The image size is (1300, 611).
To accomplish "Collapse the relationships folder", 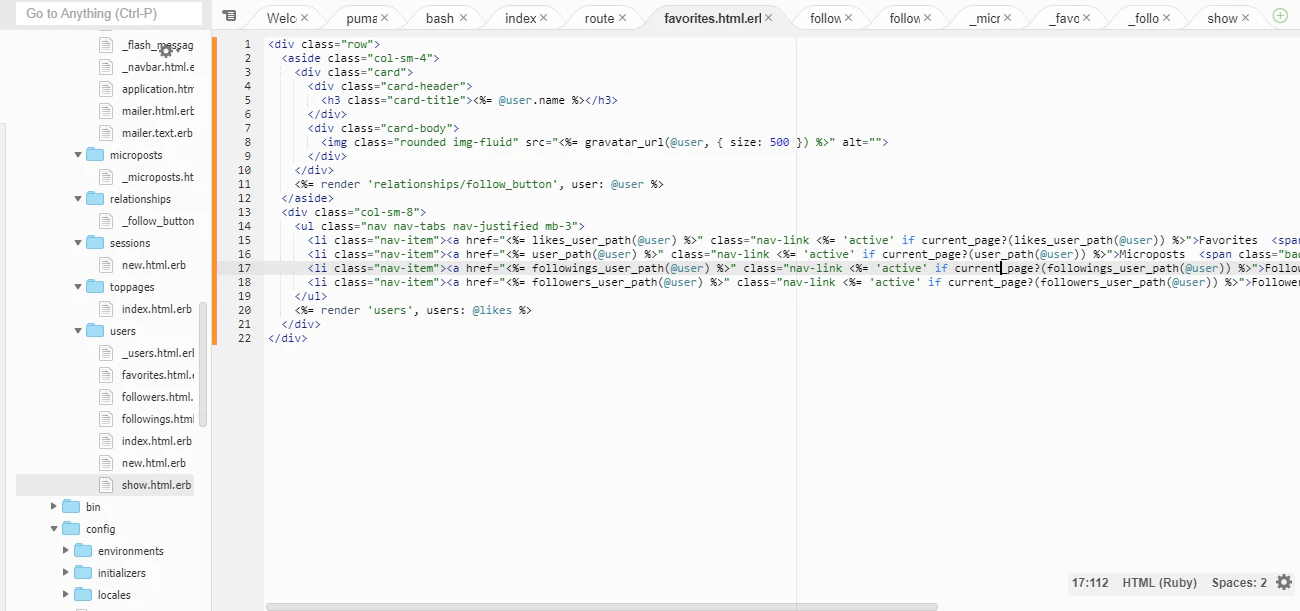I will coord(77,198).
